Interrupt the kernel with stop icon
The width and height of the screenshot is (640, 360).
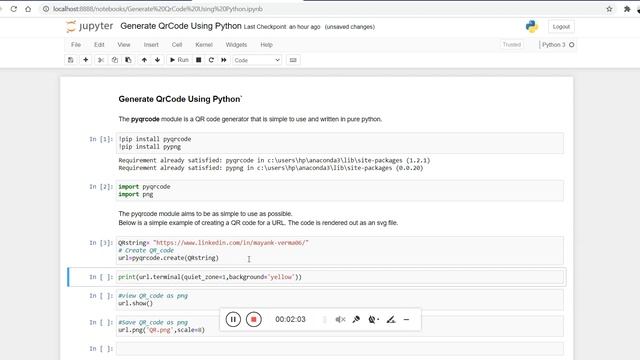click(198, 60)
